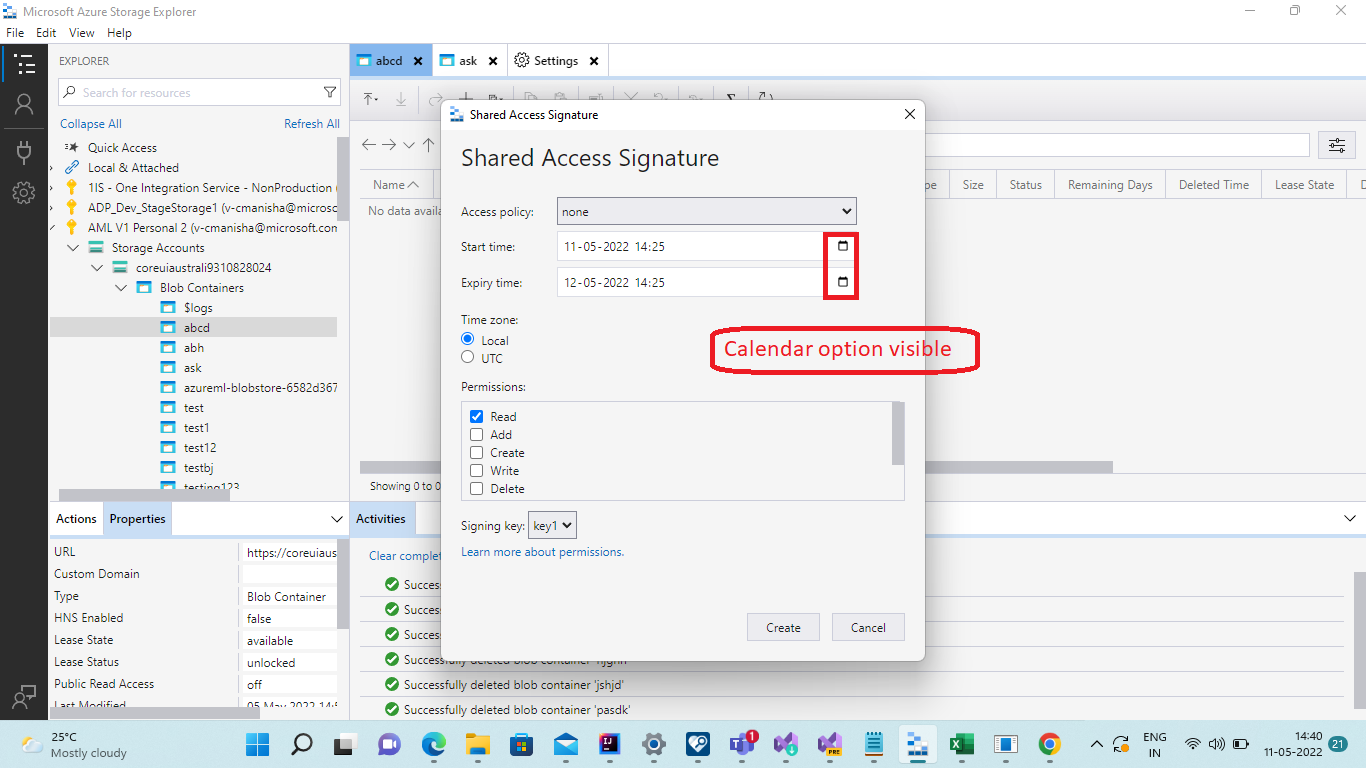1366x768 pixels.
Task: Open the Explorer panel icon in sidebar
Action: tap(25, 63)
